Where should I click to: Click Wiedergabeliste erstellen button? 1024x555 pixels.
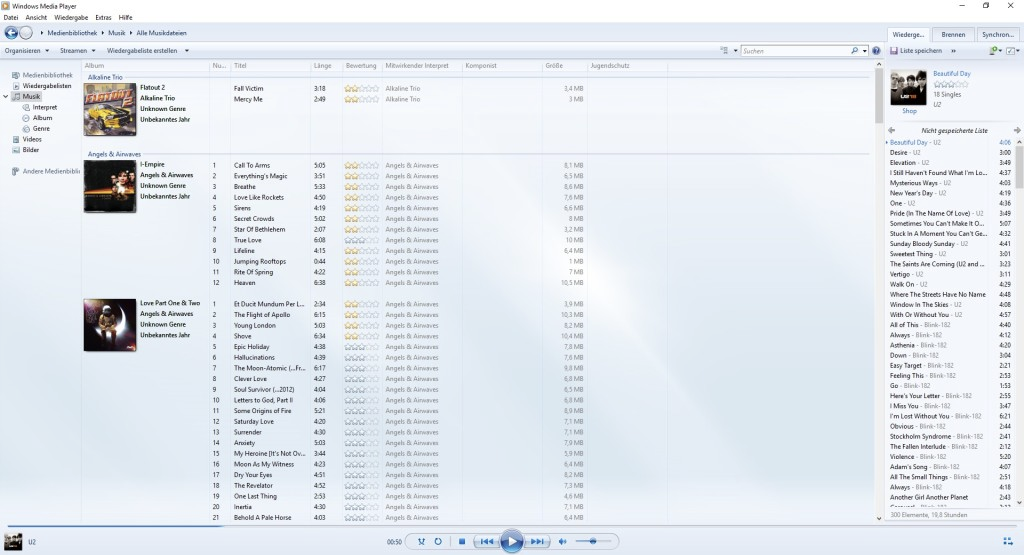142,50
